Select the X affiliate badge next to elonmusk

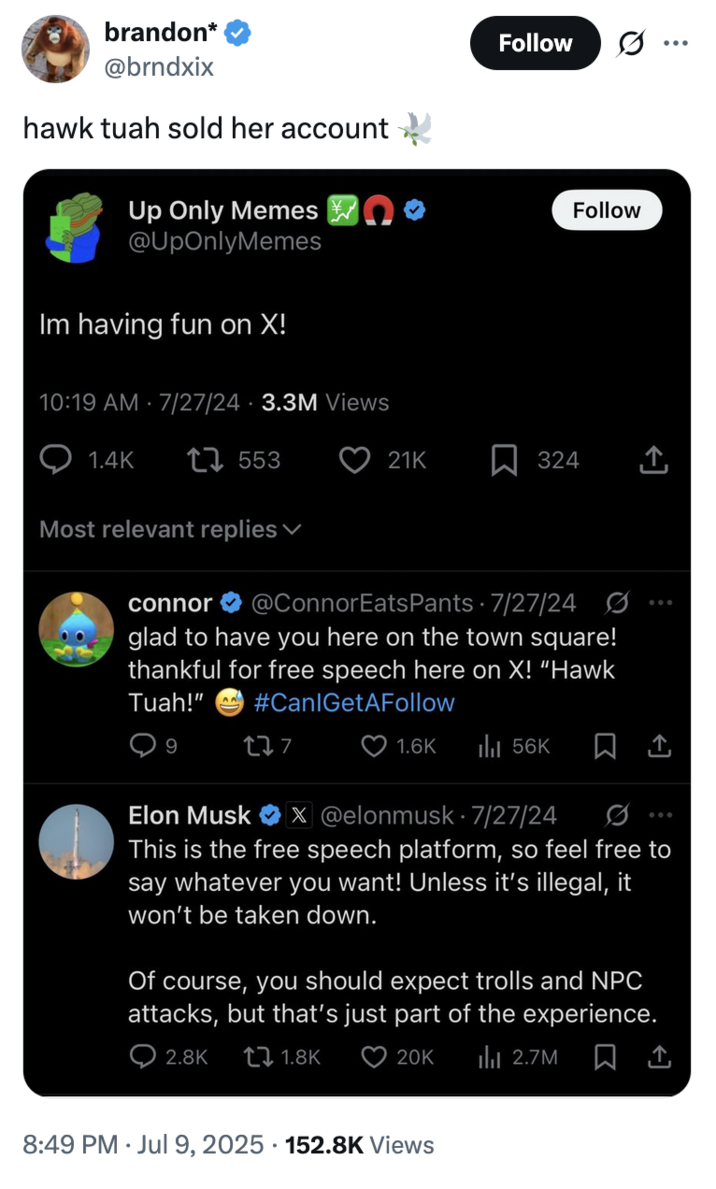pyautogui.click(x=299, y=815)
